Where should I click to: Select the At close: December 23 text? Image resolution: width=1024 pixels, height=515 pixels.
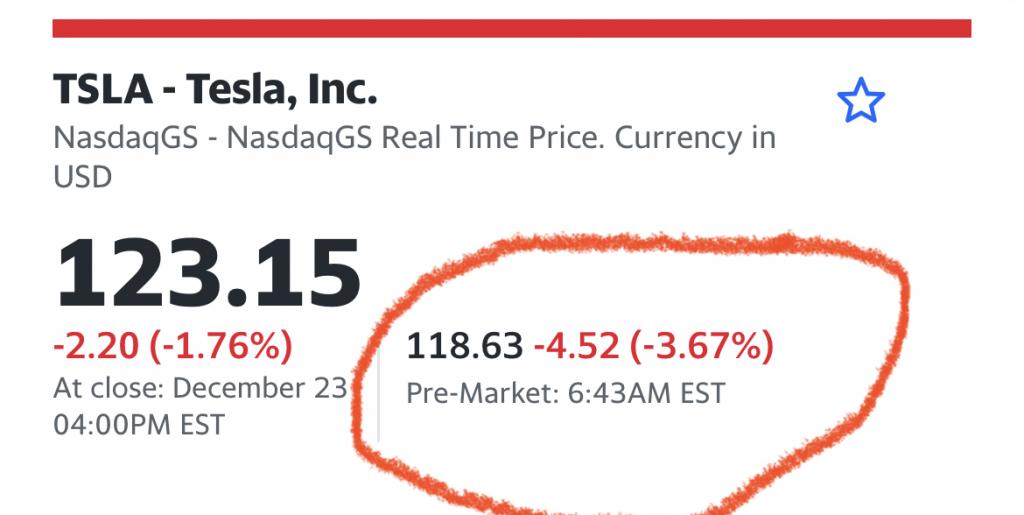click(200, 388)
